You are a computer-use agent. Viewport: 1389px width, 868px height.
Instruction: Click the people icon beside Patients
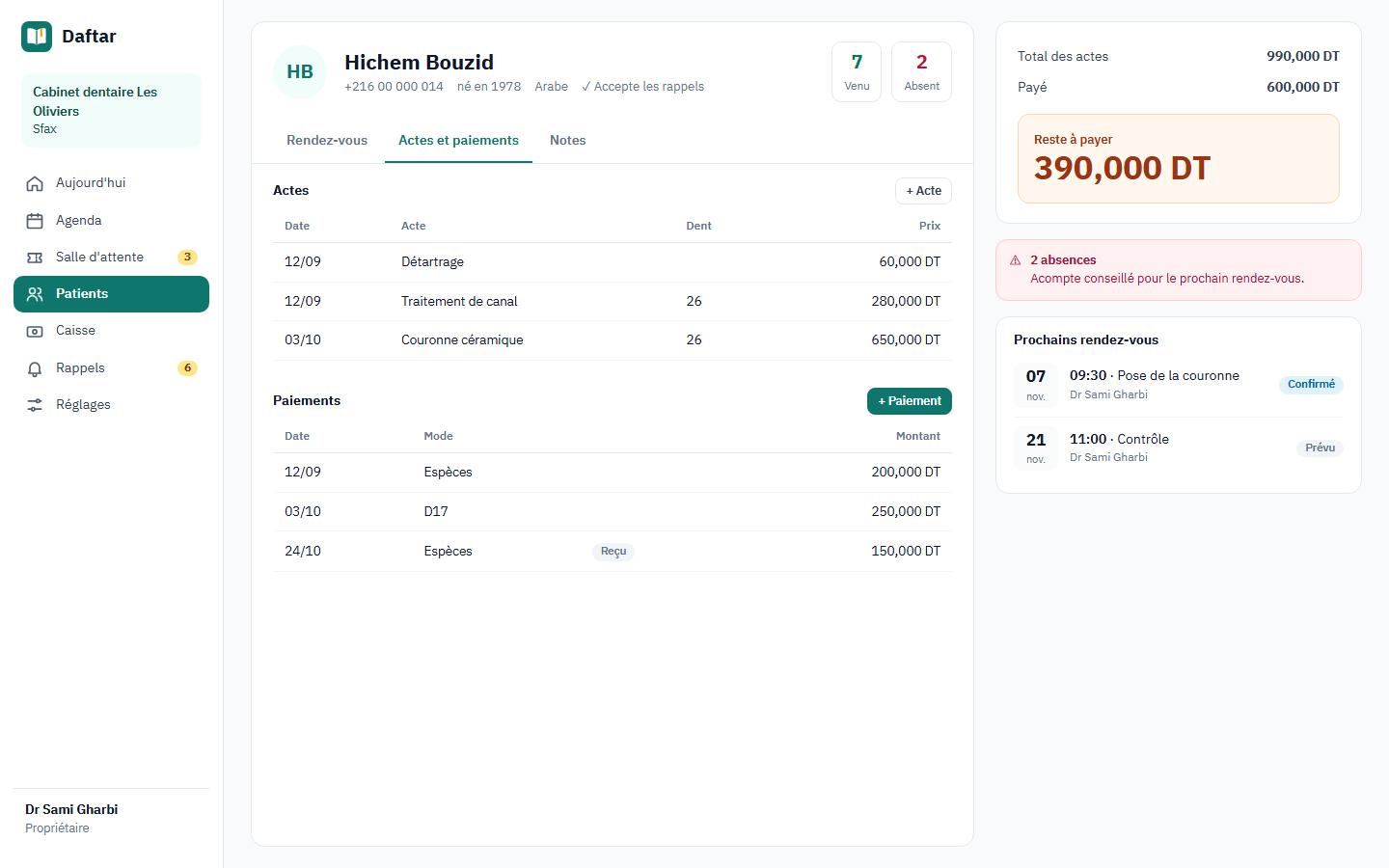[x=35, y=294]
